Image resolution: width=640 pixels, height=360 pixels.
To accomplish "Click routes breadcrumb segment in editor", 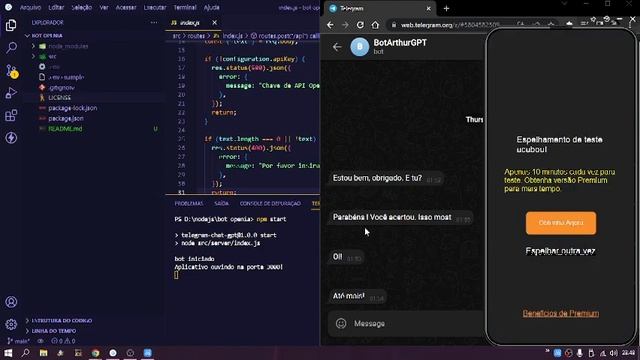I will (x=196, y=36).
